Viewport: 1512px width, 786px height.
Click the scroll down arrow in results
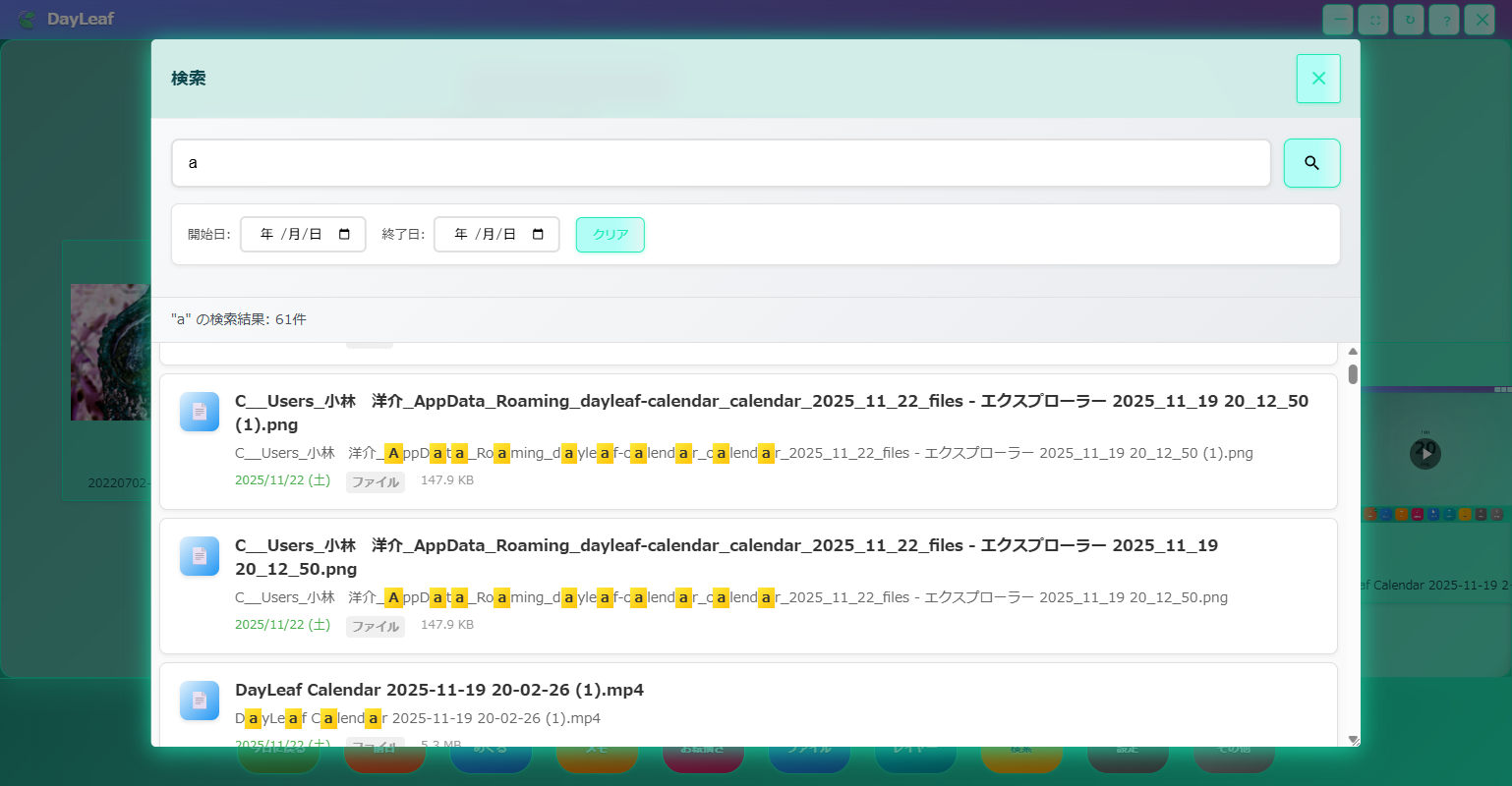click(x=1353, y=740)
